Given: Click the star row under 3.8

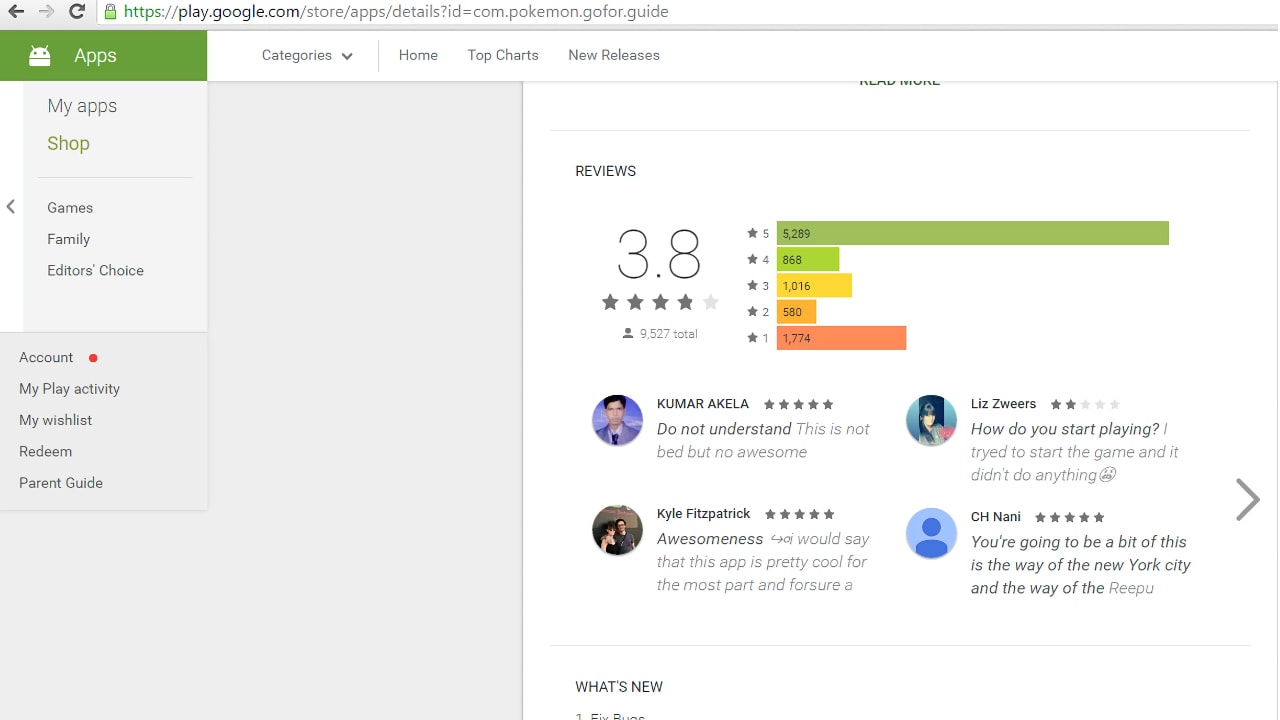Looking at the screenshot, I should pos(660,302).
